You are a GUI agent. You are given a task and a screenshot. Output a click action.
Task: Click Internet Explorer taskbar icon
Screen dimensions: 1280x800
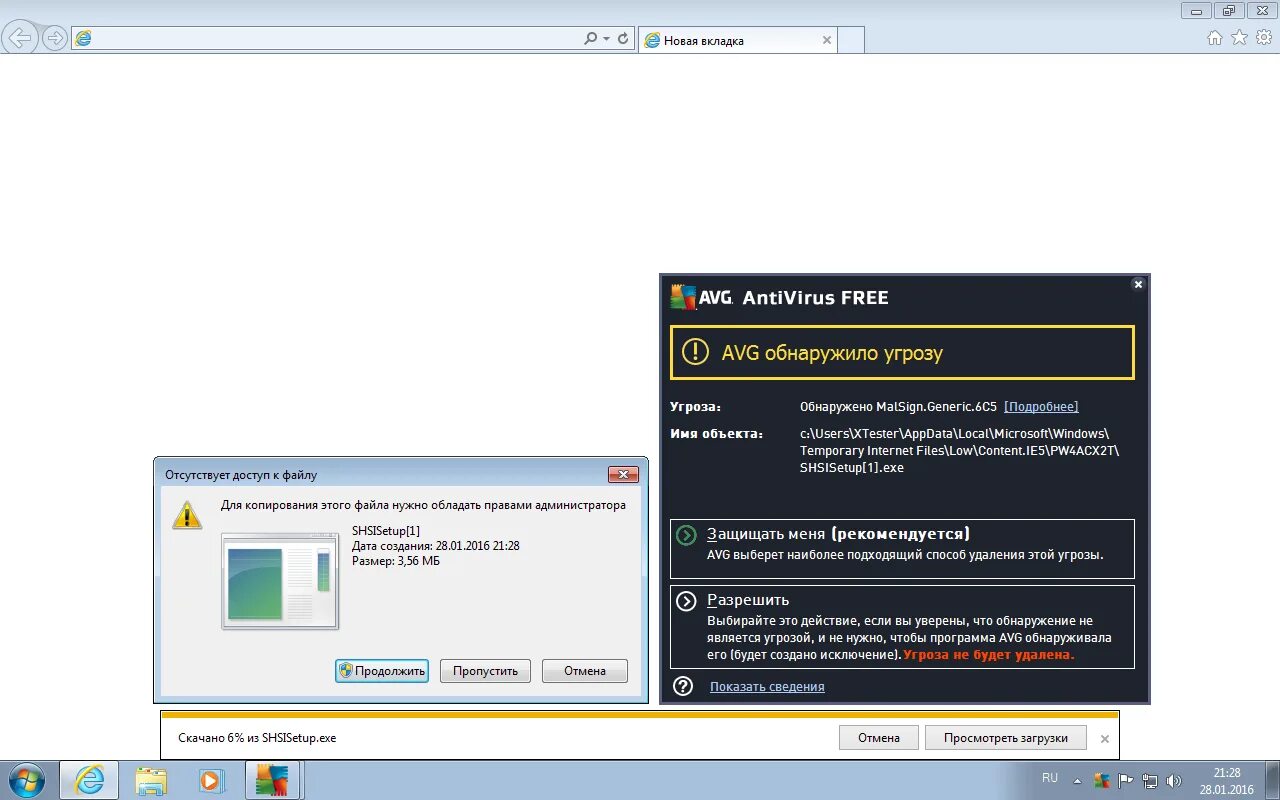click(x=89, y=780)
